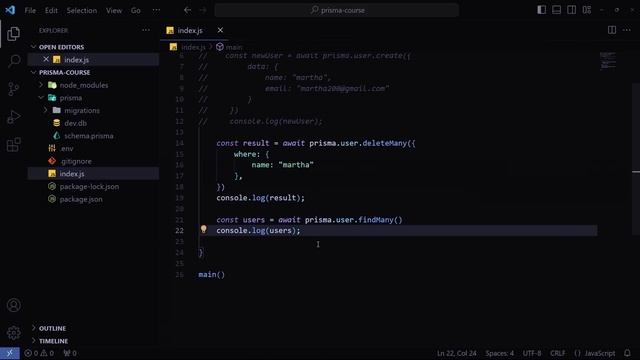The image size is (640, 360).
Task: Open the Manage gear icon
Action: pos(13,333)
